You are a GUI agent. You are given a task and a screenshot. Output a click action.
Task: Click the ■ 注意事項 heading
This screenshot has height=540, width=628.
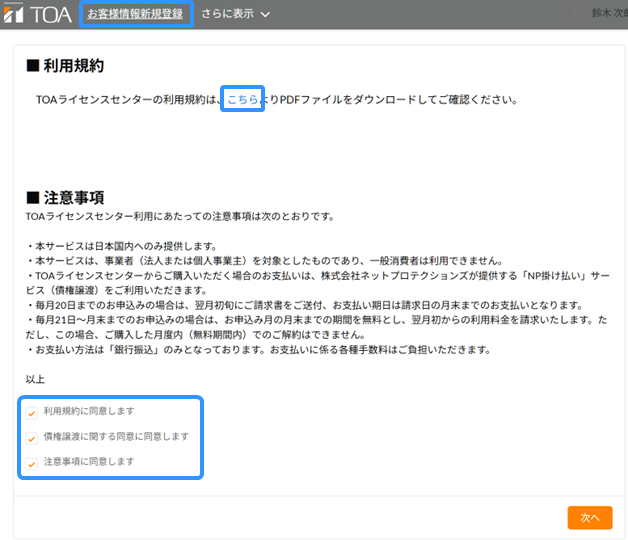65,197
